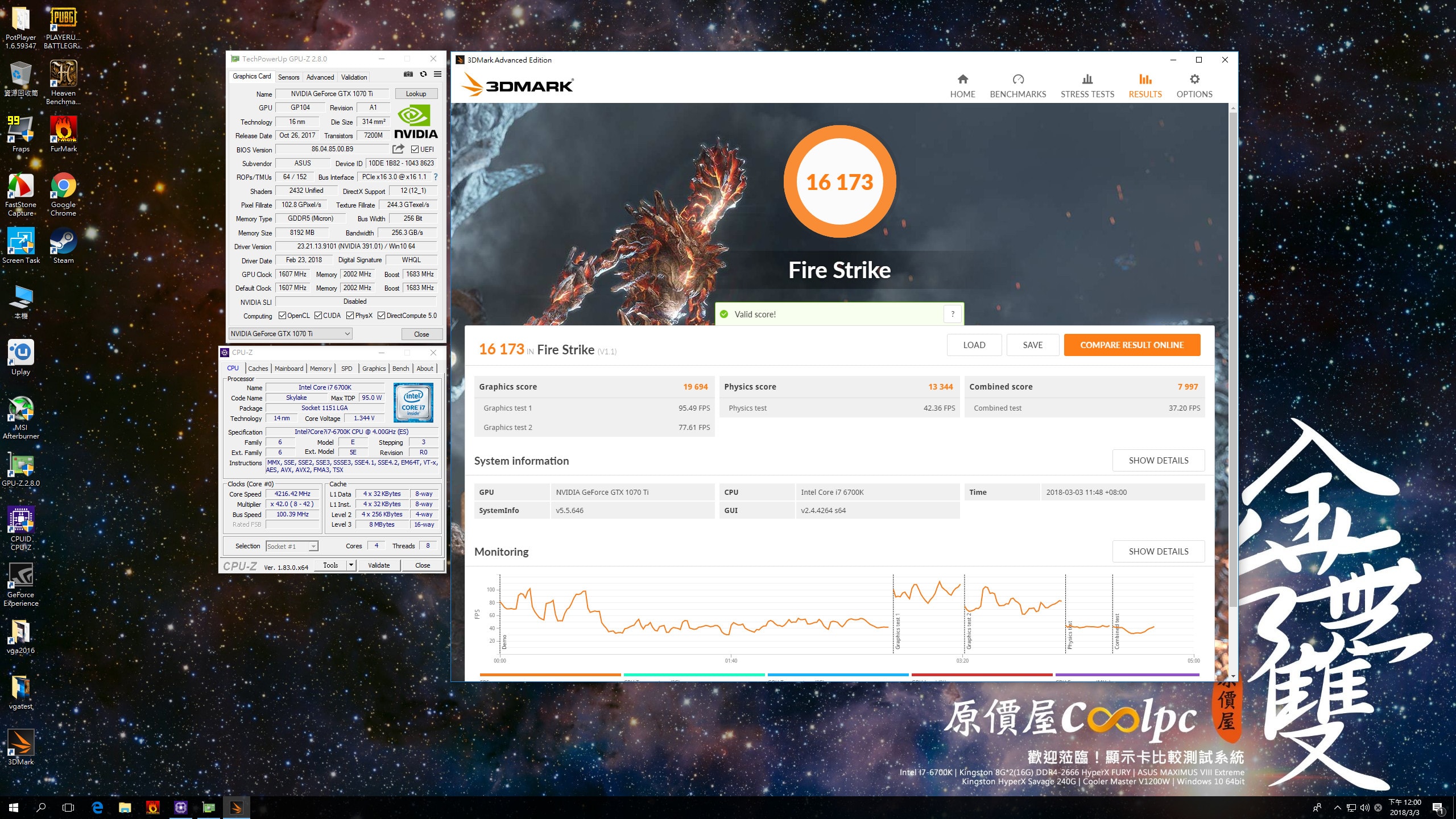Viewport: 1456px width, 819px height.
Task: Open 3DMark STRESS TESTS section
Action: click(1087, 86)
